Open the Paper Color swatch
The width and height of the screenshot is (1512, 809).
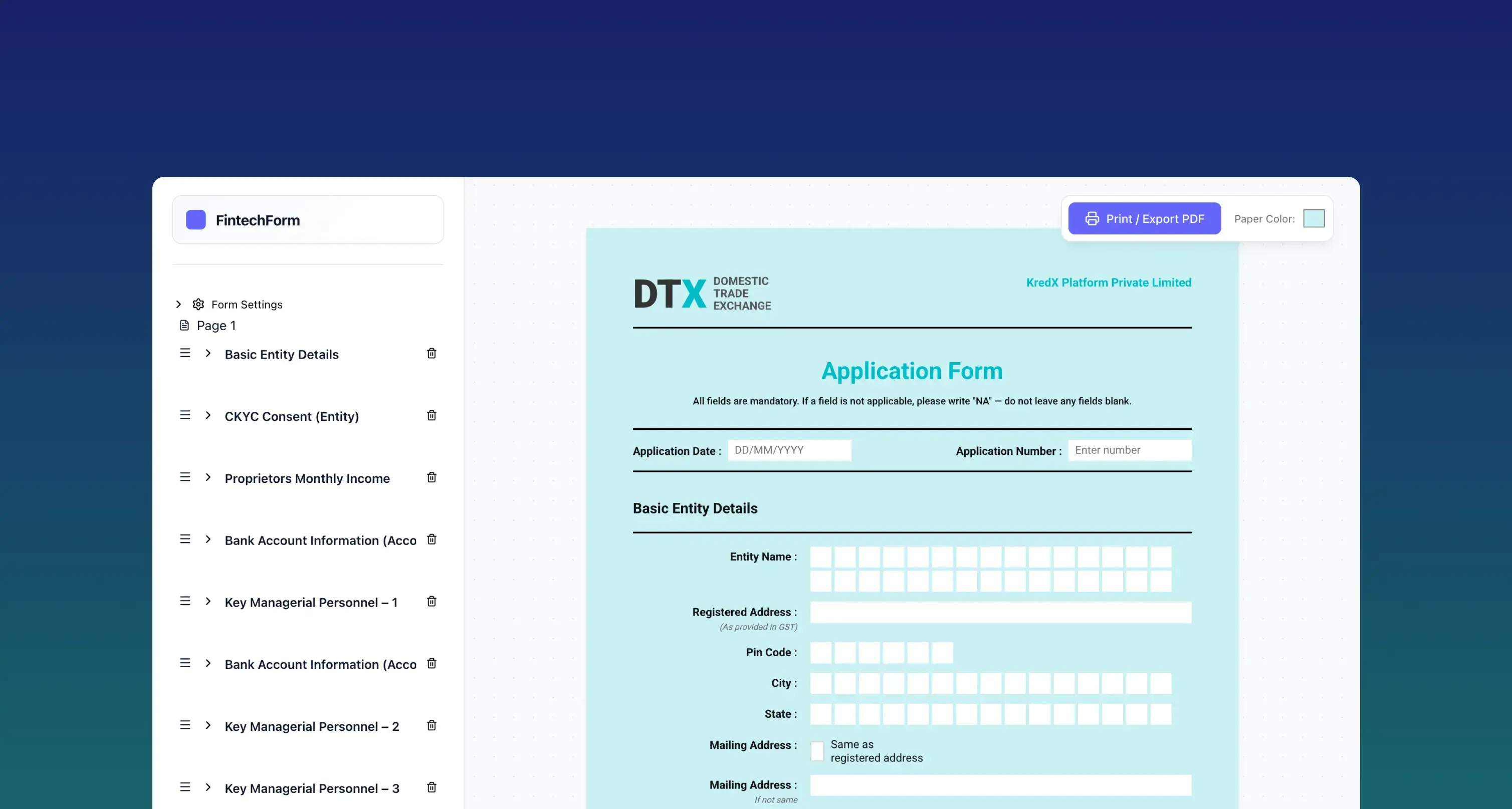point(1314,218)
